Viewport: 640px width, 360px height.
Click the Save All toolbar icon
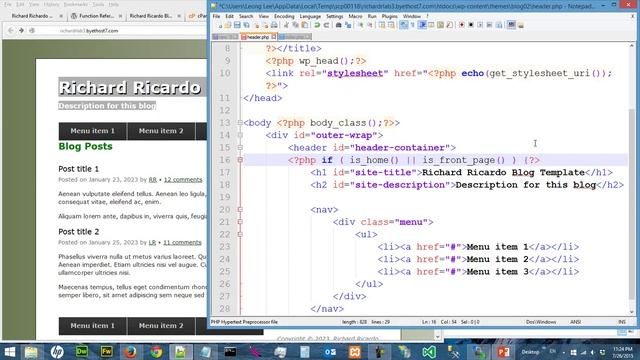point(247,25)
